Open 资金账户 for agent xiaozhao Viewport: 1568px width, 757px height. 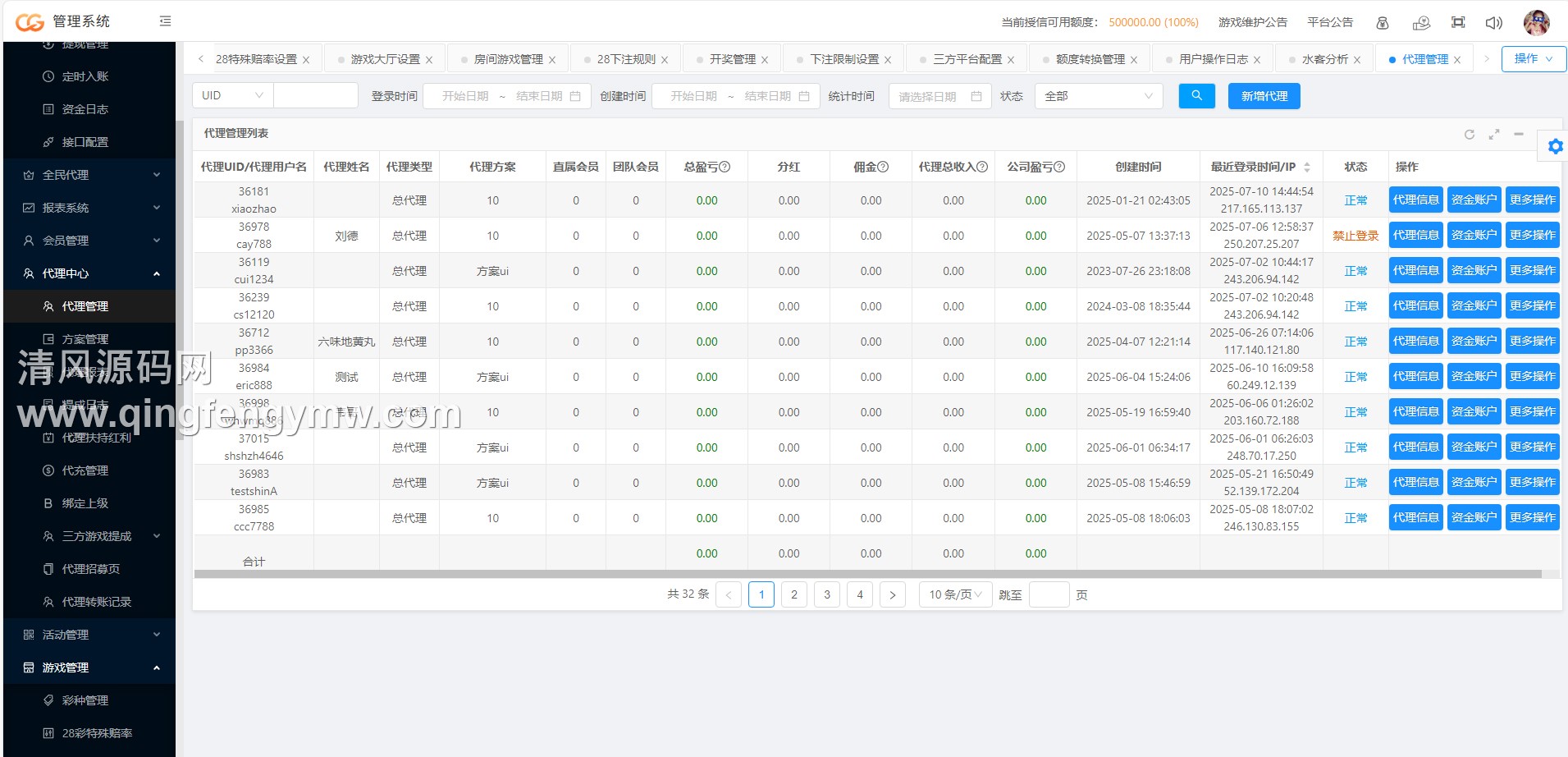click(1474, 200)
